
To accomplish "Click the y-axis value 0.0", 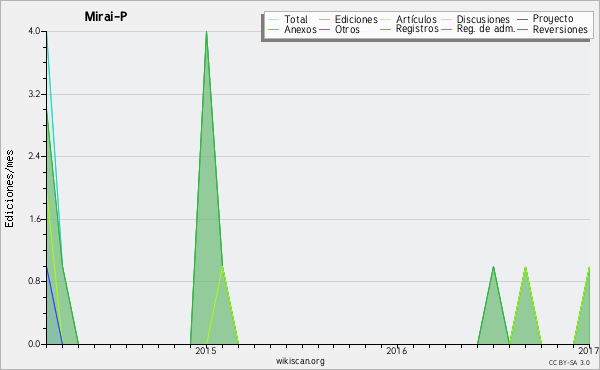I will (34, 344).
